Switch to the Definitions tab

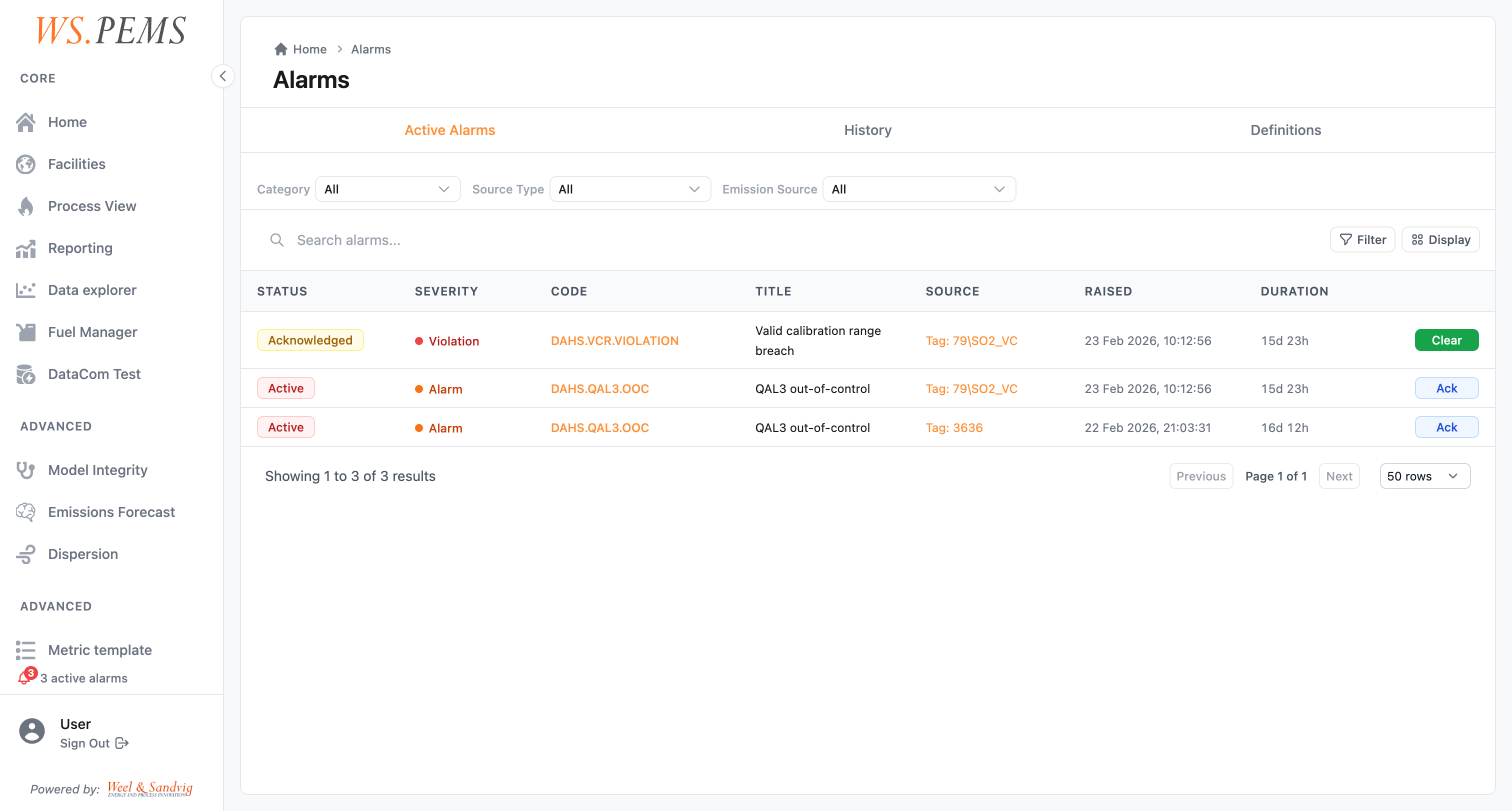(x=1285, y=130)
